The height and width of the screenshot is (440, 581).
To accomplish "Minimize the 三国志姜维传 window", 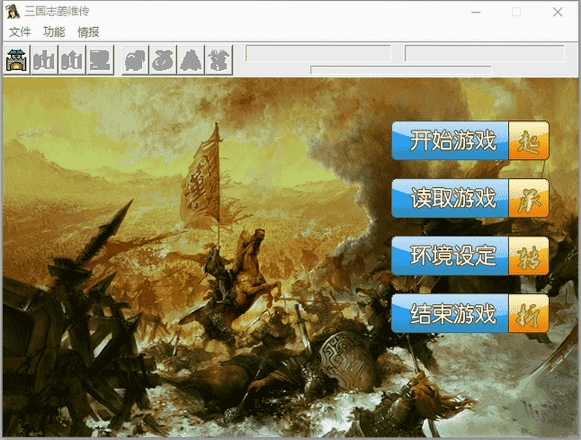I will [x=476, y=12].
